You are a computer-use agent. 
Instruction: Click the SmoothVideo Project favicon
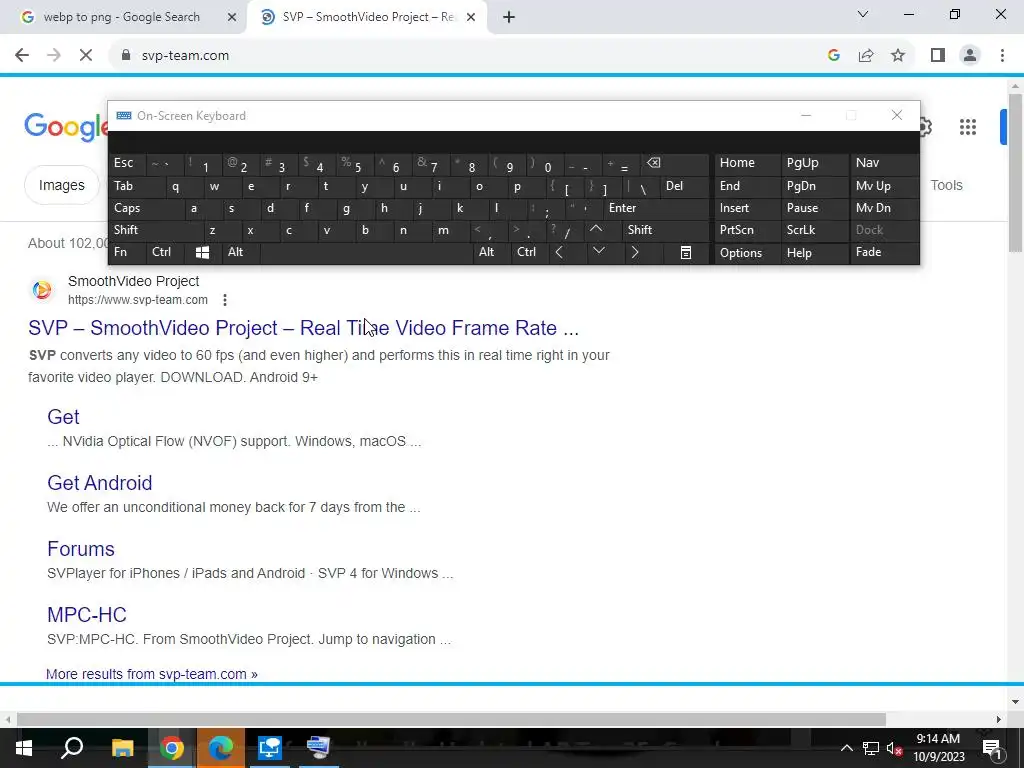click(x=42, y=289)
